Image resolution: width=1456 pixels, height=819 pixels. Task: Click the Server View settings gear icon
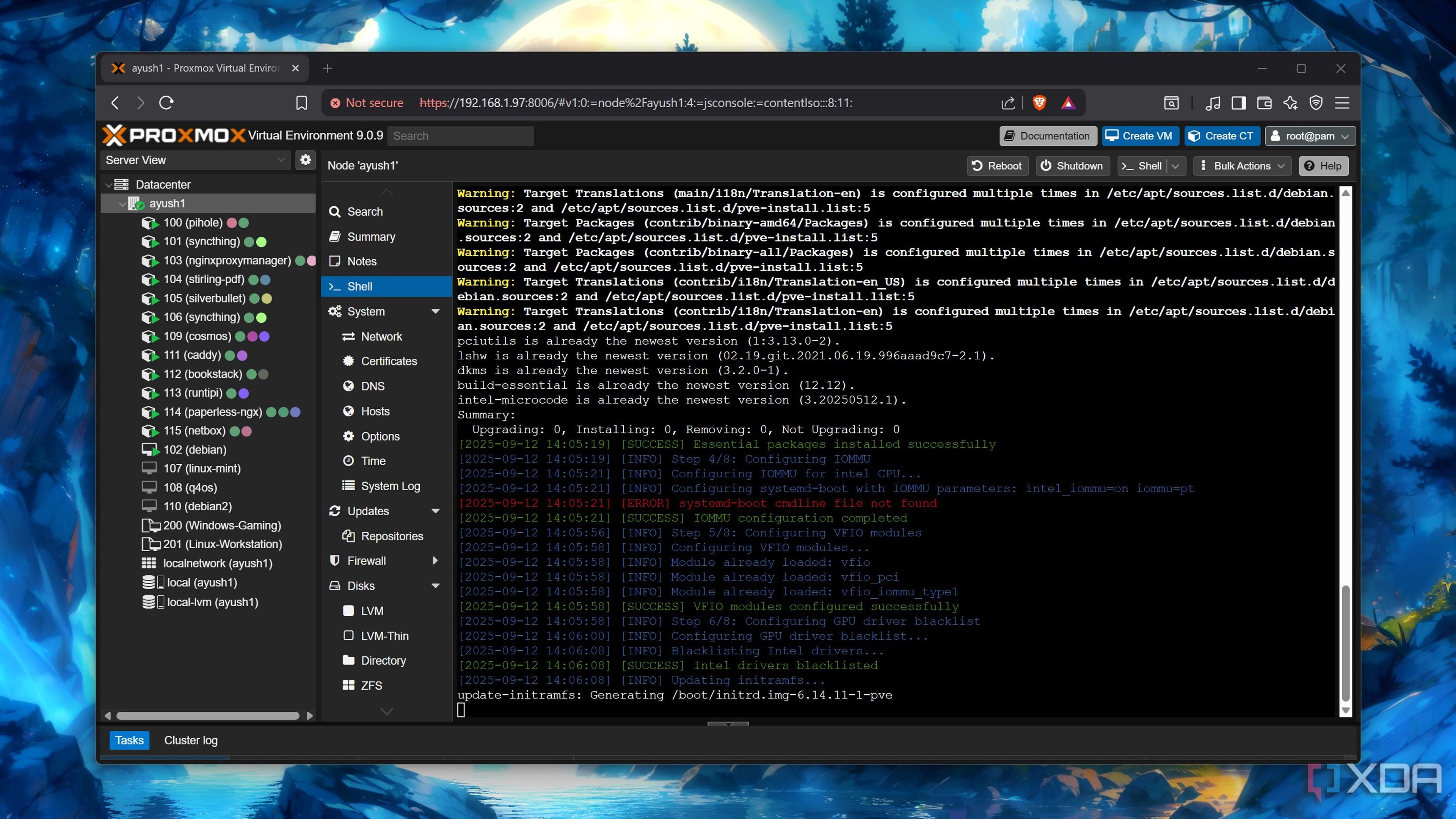click(x=305, y=160)
